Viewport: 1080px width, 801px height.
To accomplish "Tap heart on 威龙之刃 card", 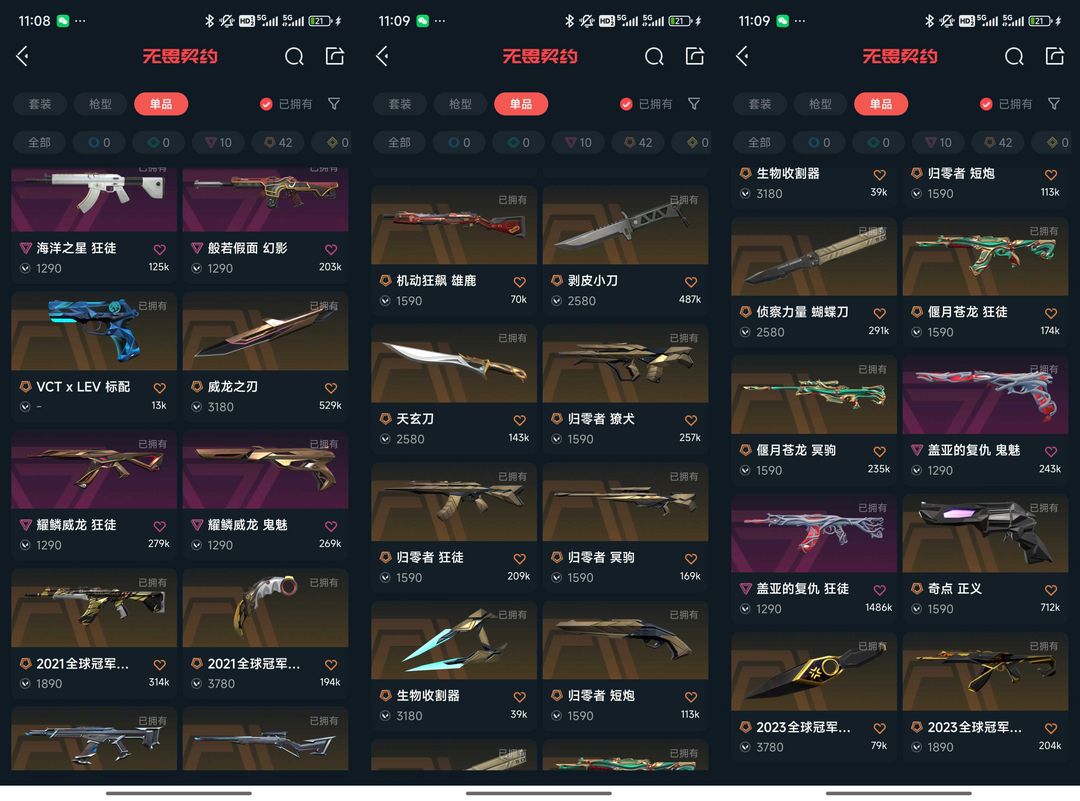I will (x=331, y=388).
